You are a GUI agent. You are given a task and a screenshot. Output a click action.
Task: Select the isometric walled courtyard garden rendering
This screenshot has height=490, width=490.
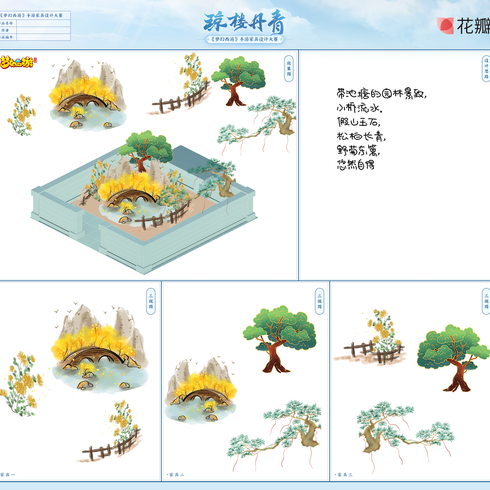click(x=144, y=202)
